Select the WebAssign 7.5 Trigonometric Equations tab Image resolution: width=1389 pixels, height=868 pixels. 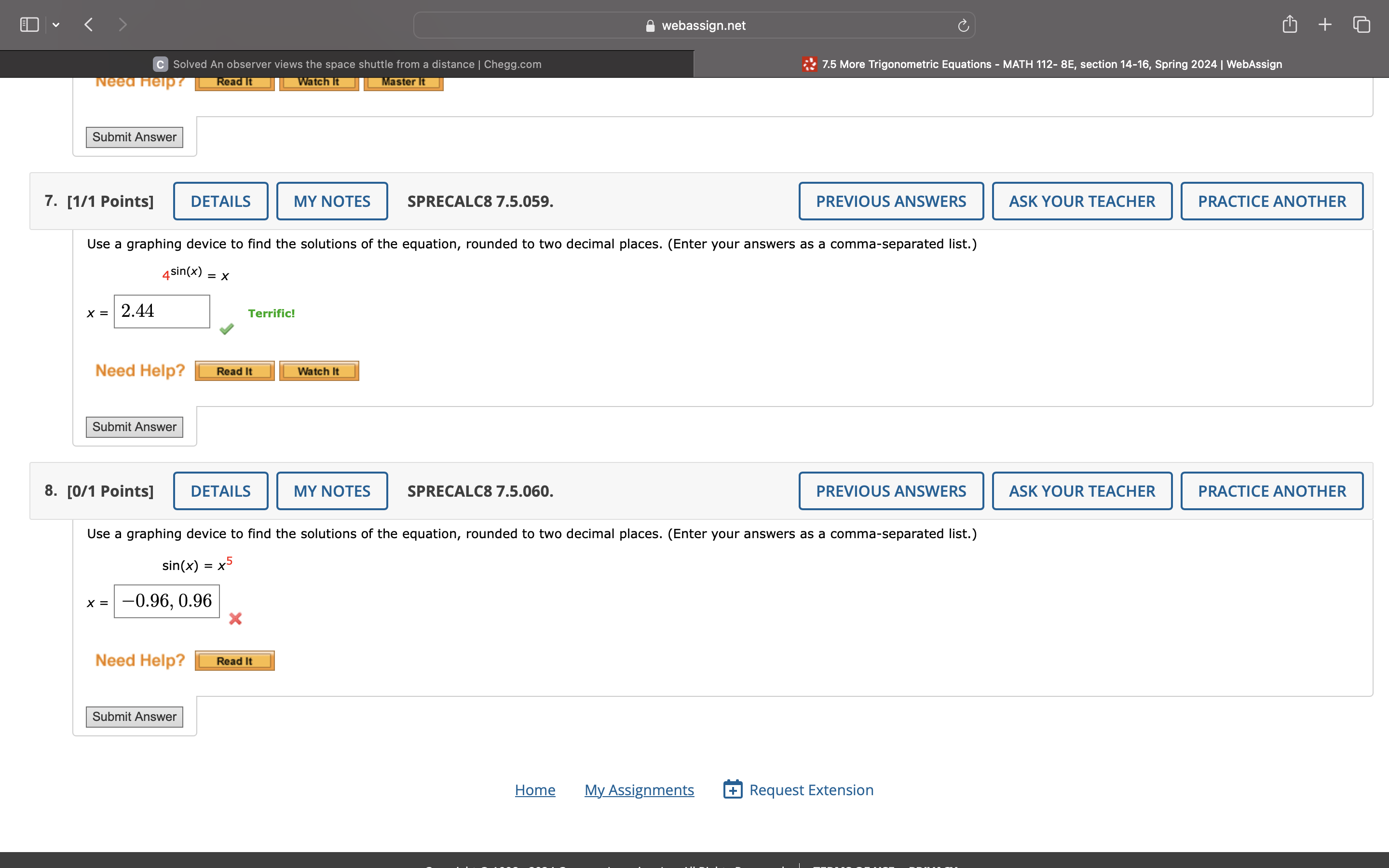click(1042, 64)
